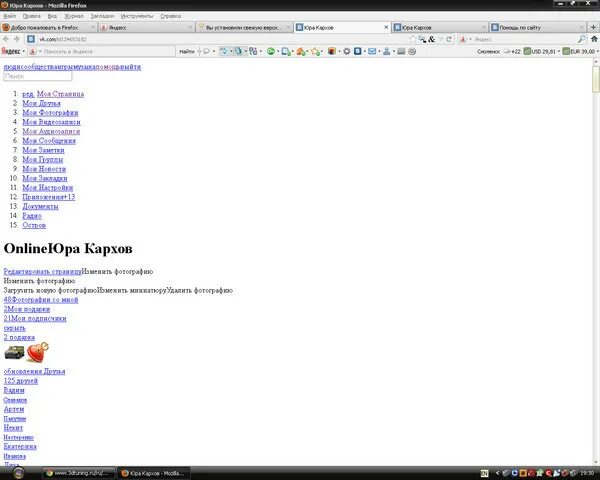Click the page Поиск input field
This screenshot has width=600, height=480.
[38, 76]
